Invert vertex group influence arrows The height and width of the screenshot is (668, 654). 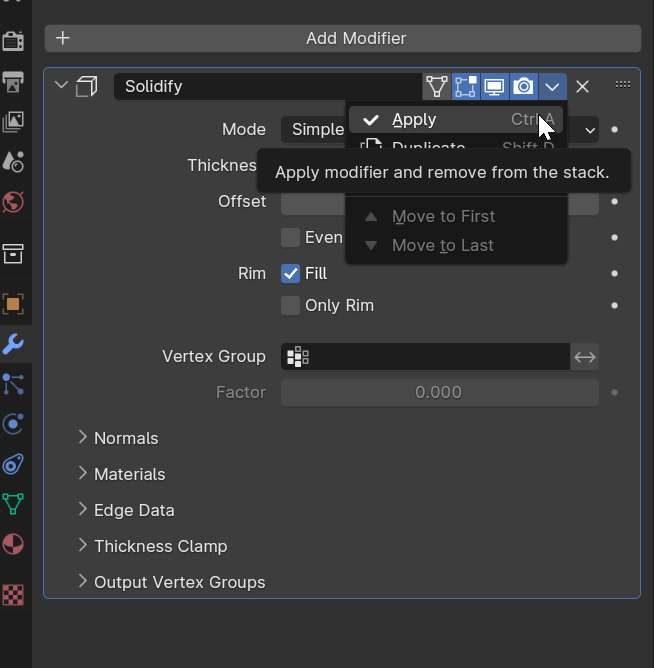[x=585, y=357]
